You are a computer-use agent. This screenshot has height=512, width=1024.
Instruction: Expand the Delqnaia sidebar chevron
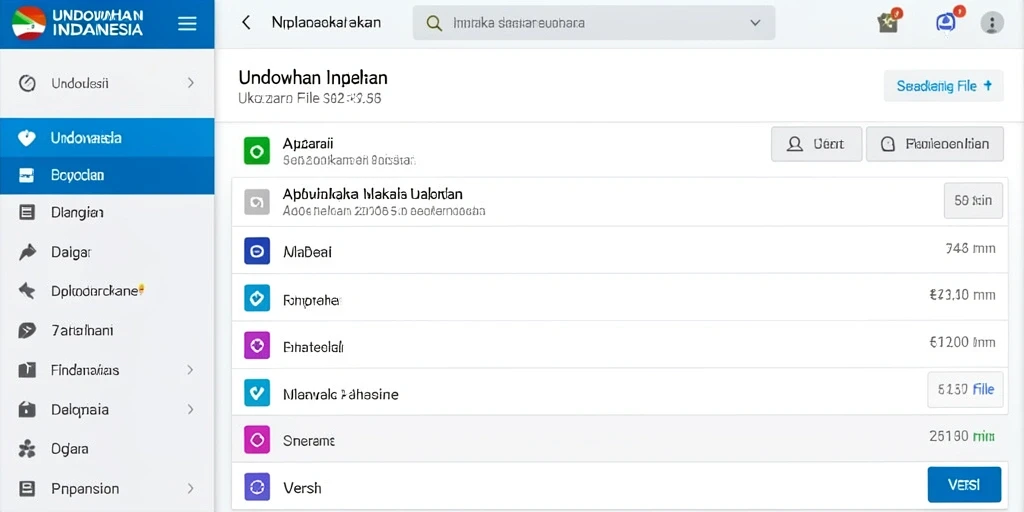pos(190,409)
